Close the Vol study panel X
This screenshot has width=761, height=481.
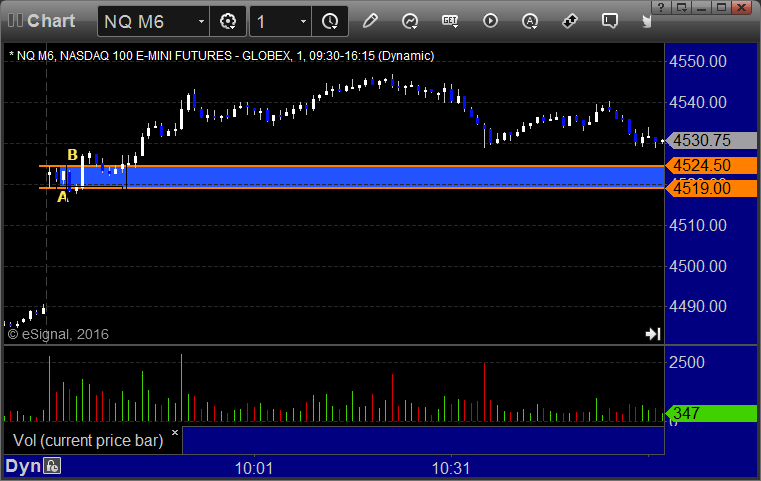point(175,432)
